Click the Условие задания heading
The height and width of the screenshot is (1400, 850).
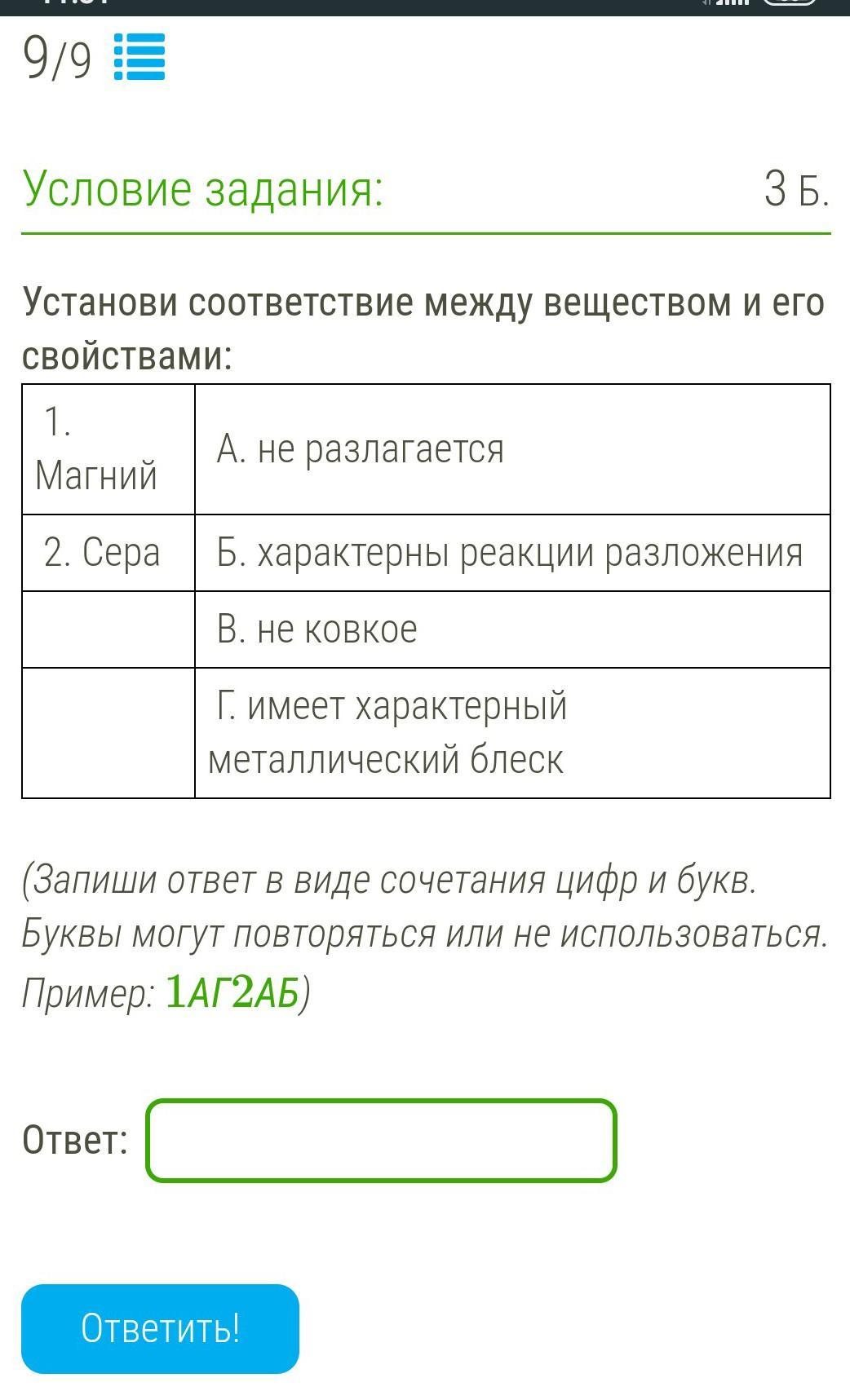pos(203,189)
